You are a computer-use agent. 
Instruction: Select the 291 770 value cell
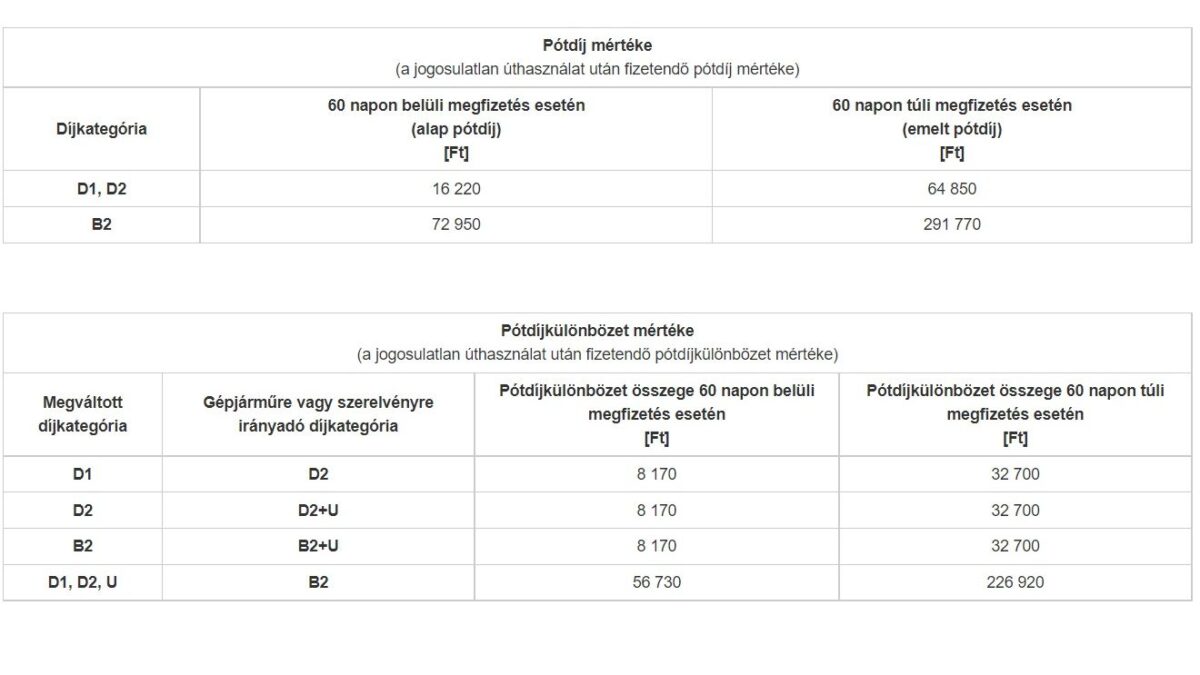(952, 224)
